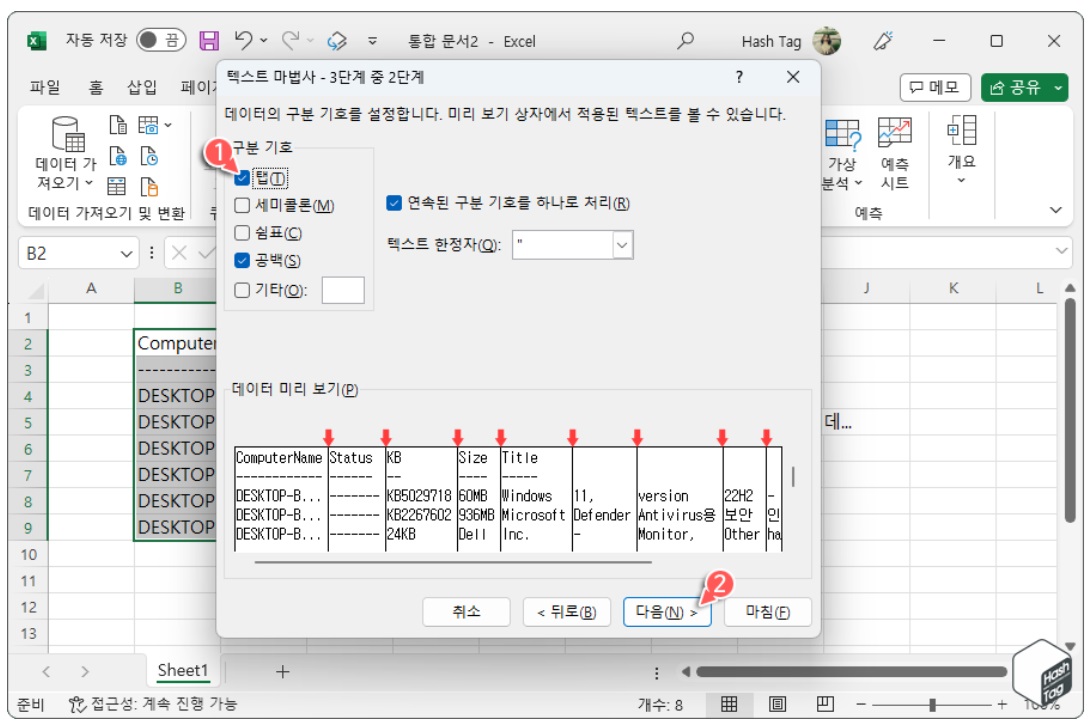
Task: Expand the 가상 분석 dropdown arrow
Action: click(858, 183)
